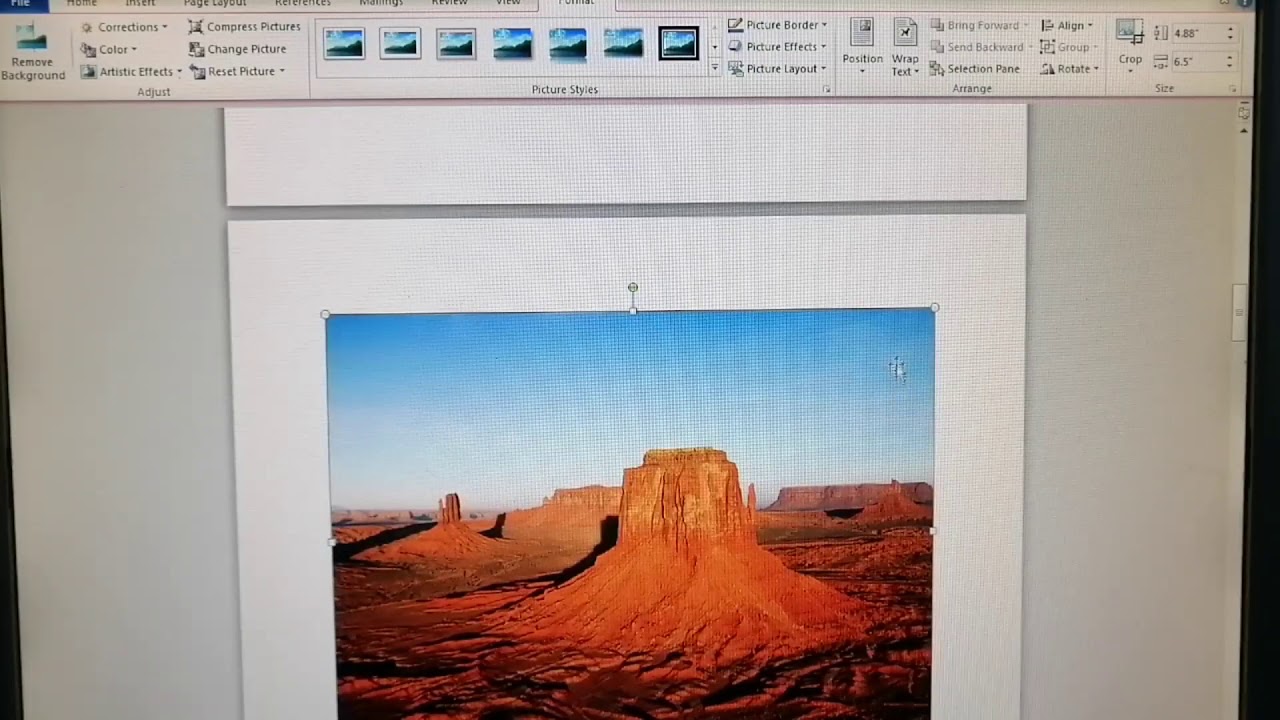
Task: Click the Group objects button
Action: [x=1068, y=47]
